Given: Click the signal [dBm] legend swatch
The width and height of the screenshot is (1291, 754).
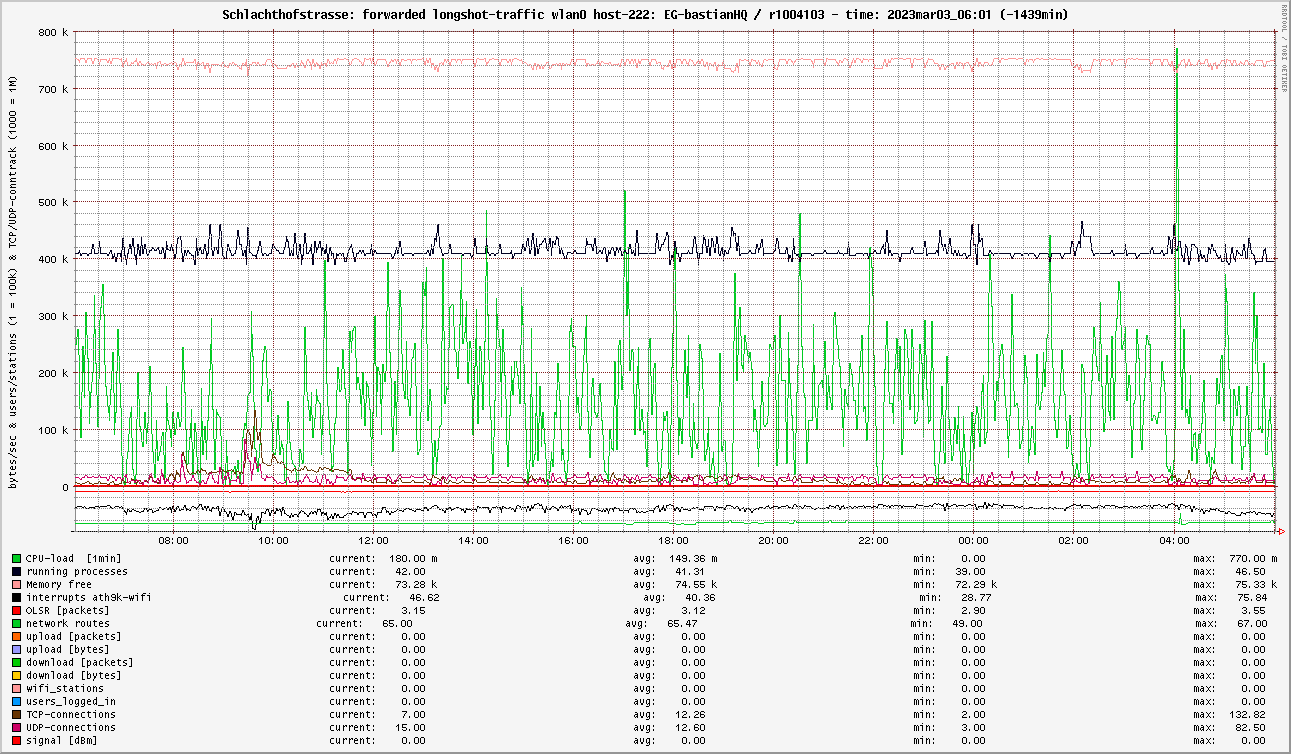Looking at the screenshot, I should (x=17, y=740).
